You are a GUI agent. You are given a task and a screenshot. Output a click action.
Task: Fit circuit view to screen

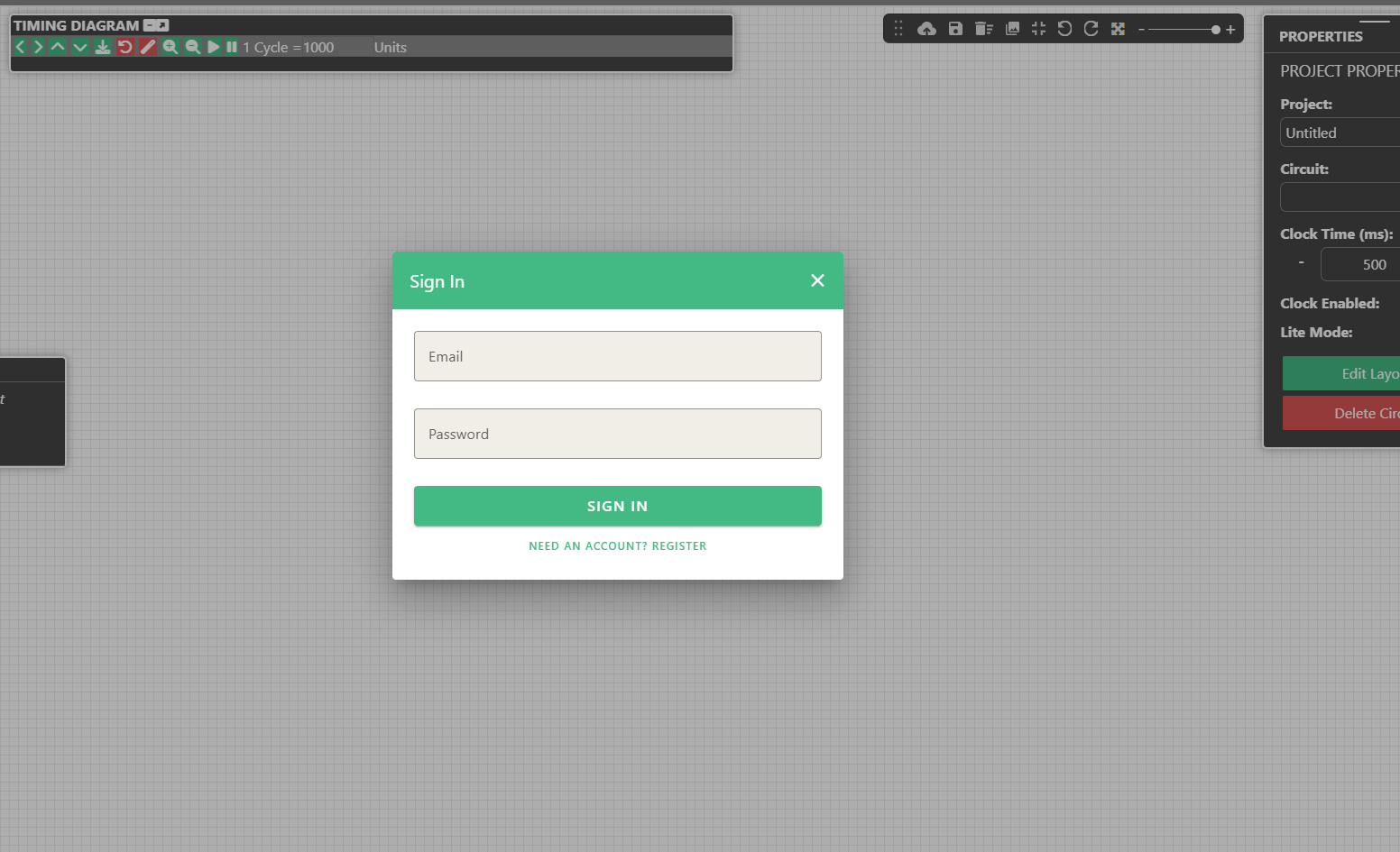point(1038,29)
